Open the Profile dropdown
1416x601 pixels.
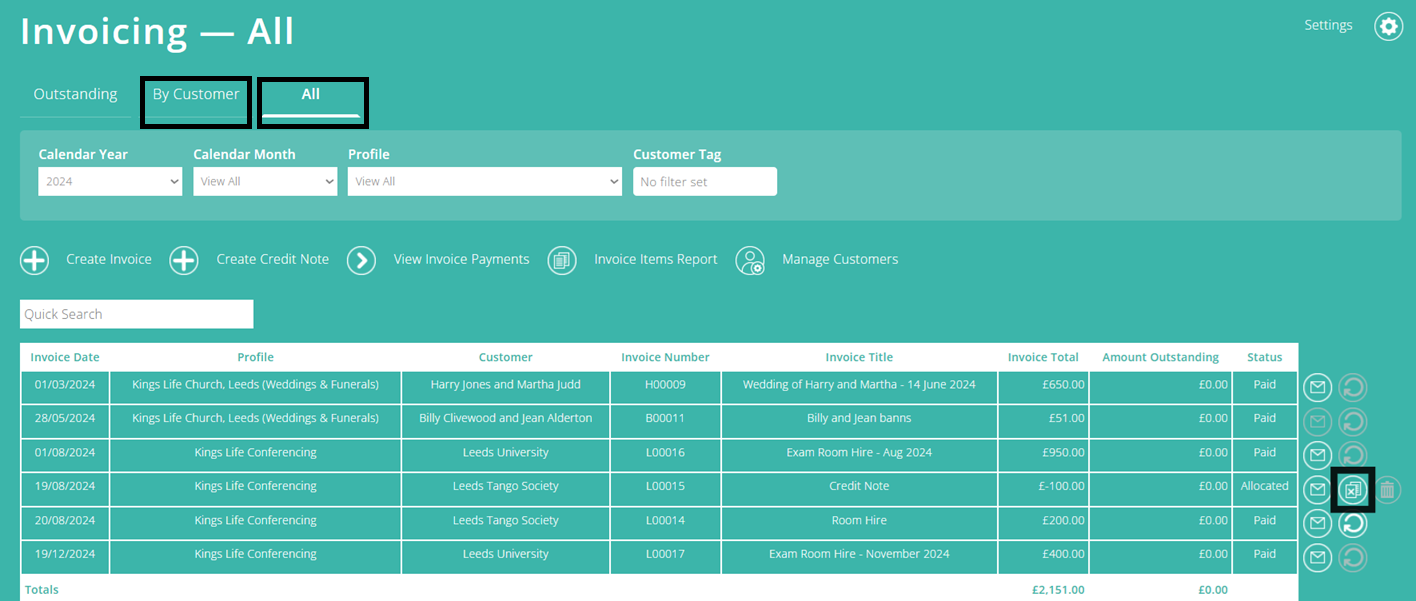pos(485,181)
